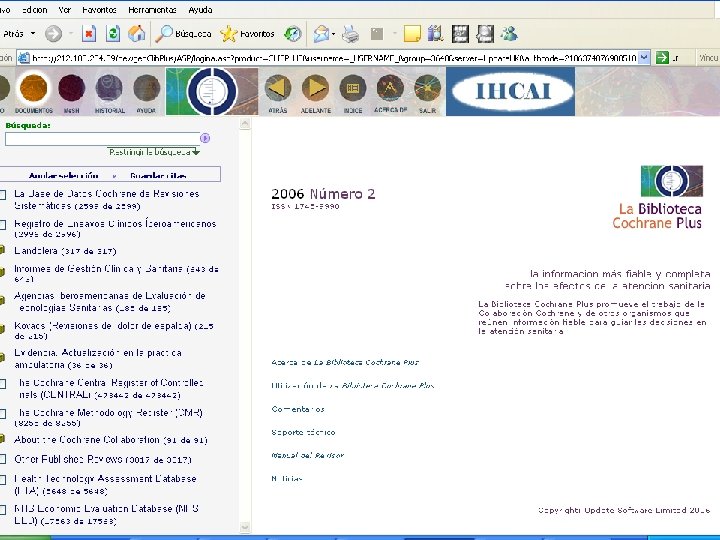
Task: Expand Agencias Iberoamericanas de Evaluación book icon
Action: (2, 299)
